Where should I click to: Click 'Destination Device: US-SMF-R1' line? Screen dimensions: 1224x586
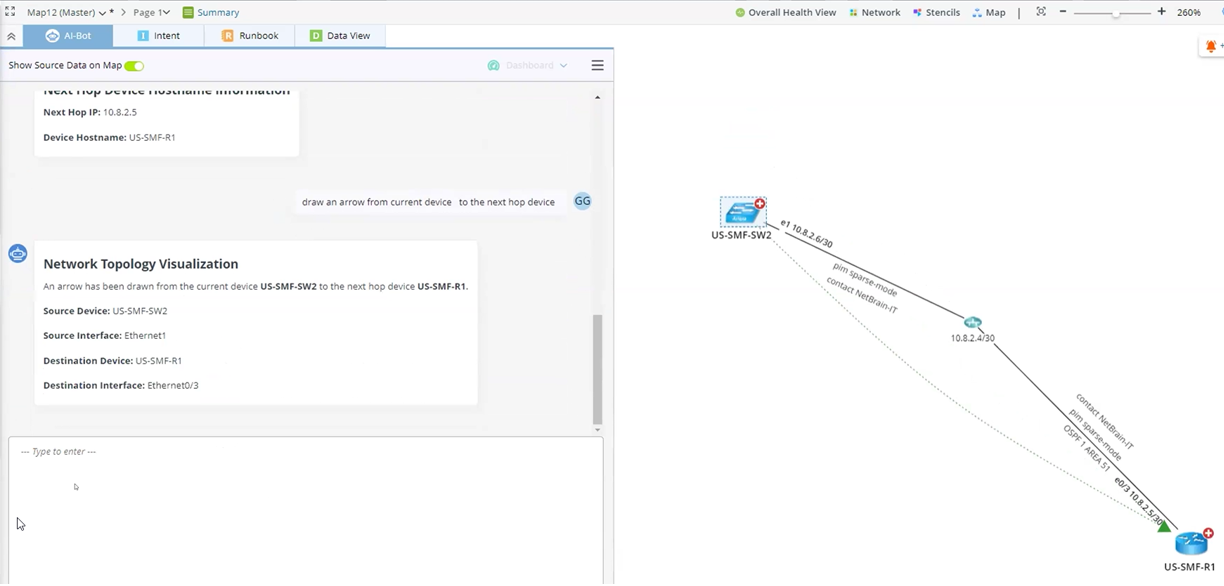pos(113,361)
